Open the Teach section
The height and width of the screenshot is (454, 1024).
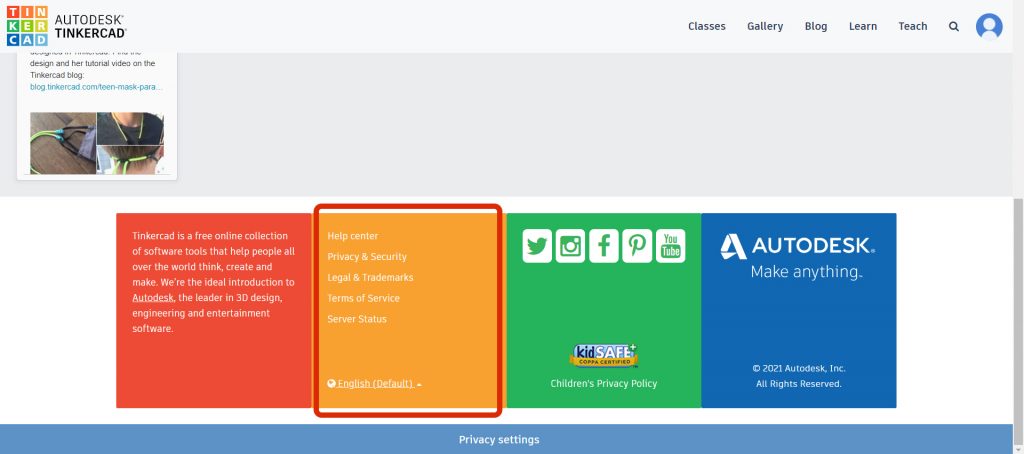pos(912,27)
